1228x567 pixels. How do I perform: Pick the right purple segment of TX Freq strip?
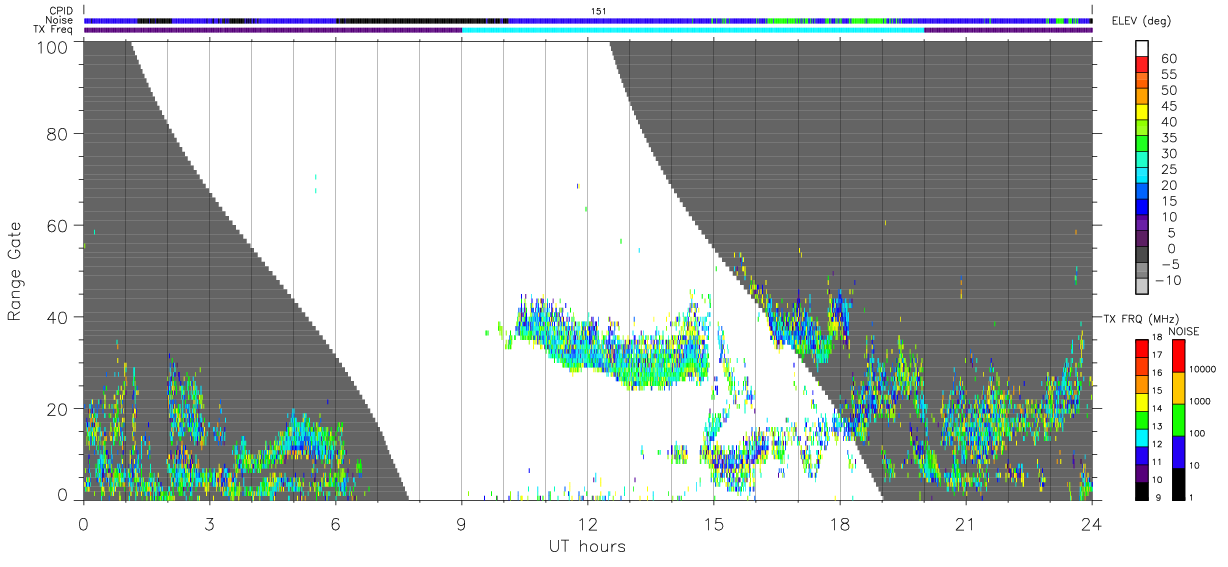click(1008, 30)
